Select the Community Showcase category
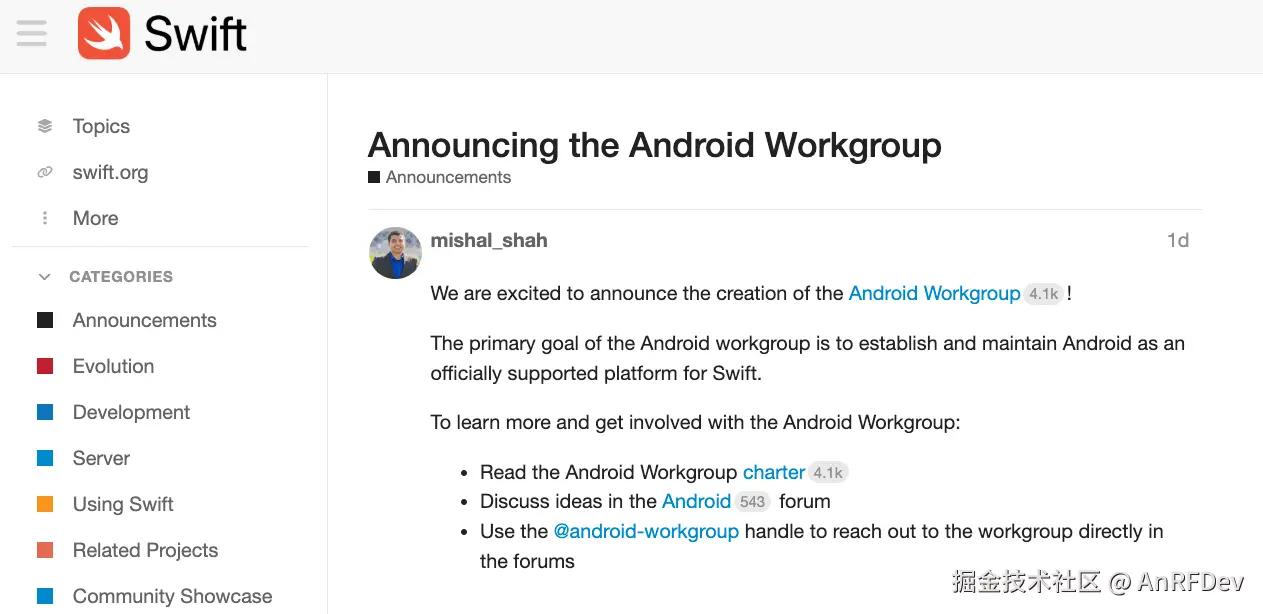The height and width of the screenshot is (614, 1263). pyautogui.click(x=172, y=596)
